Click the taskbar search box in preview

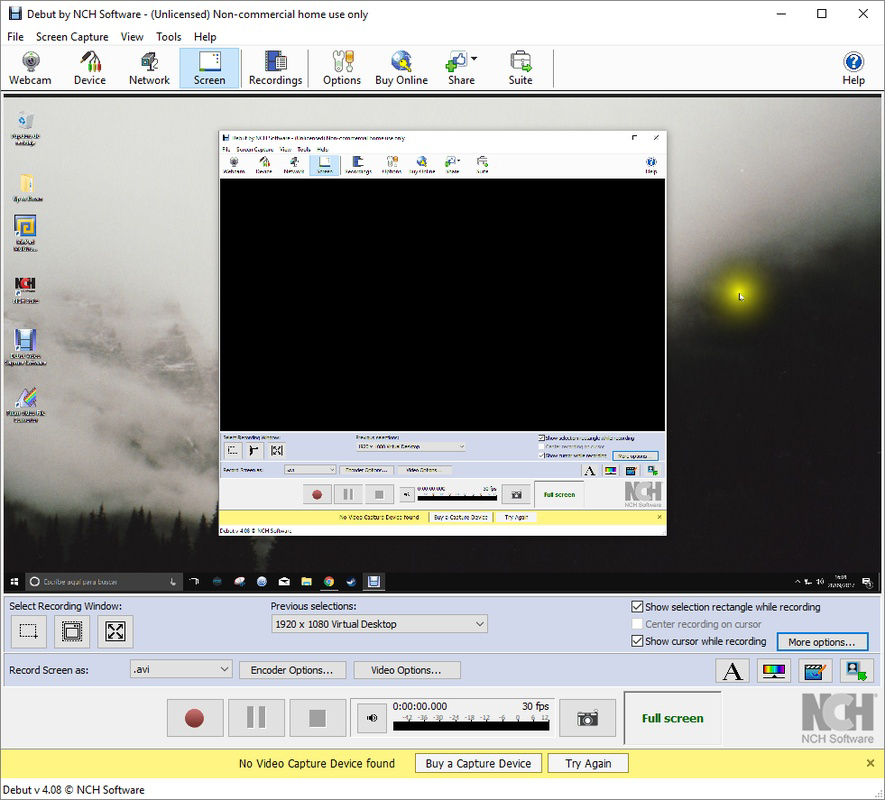[x=103, y=582]
